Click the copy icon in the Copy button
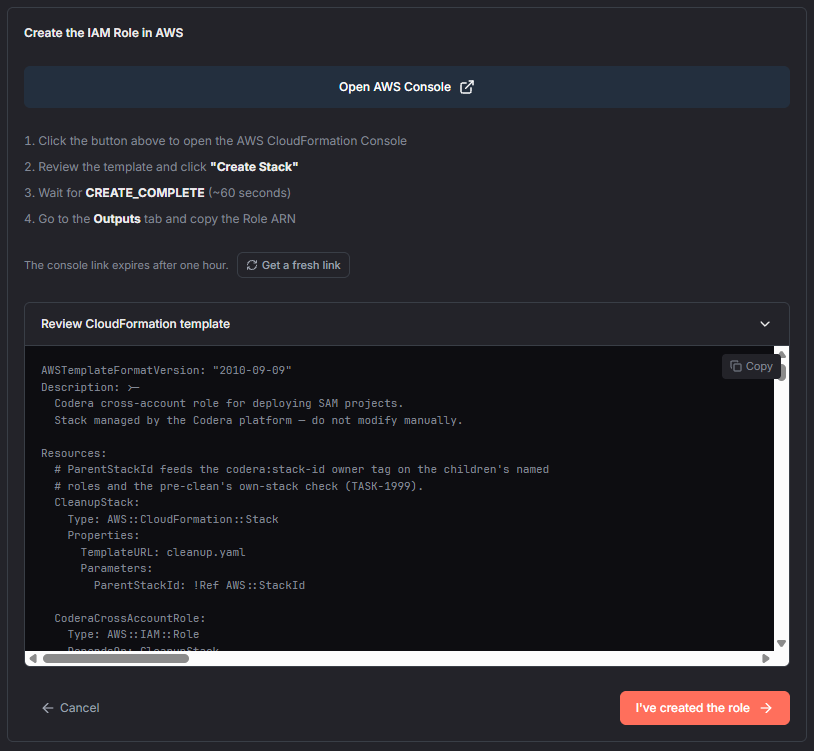The width and height of the screenshot is (814, 751). click(x=736, y=366)
